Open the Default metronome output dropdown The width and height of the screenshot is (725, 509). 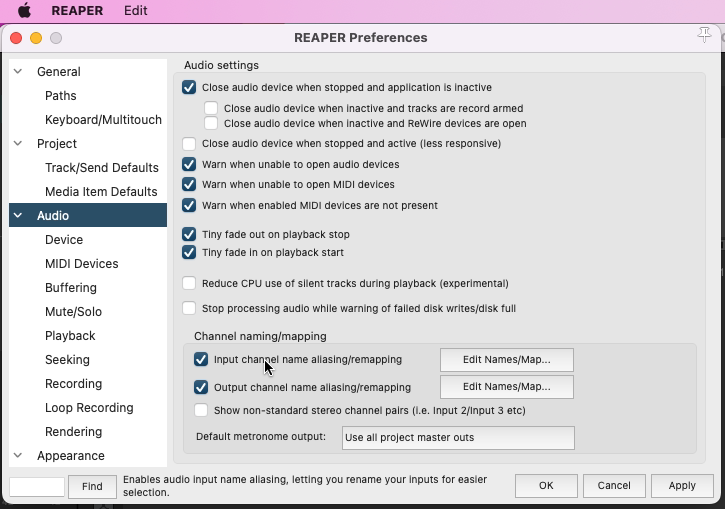[458, 438]
